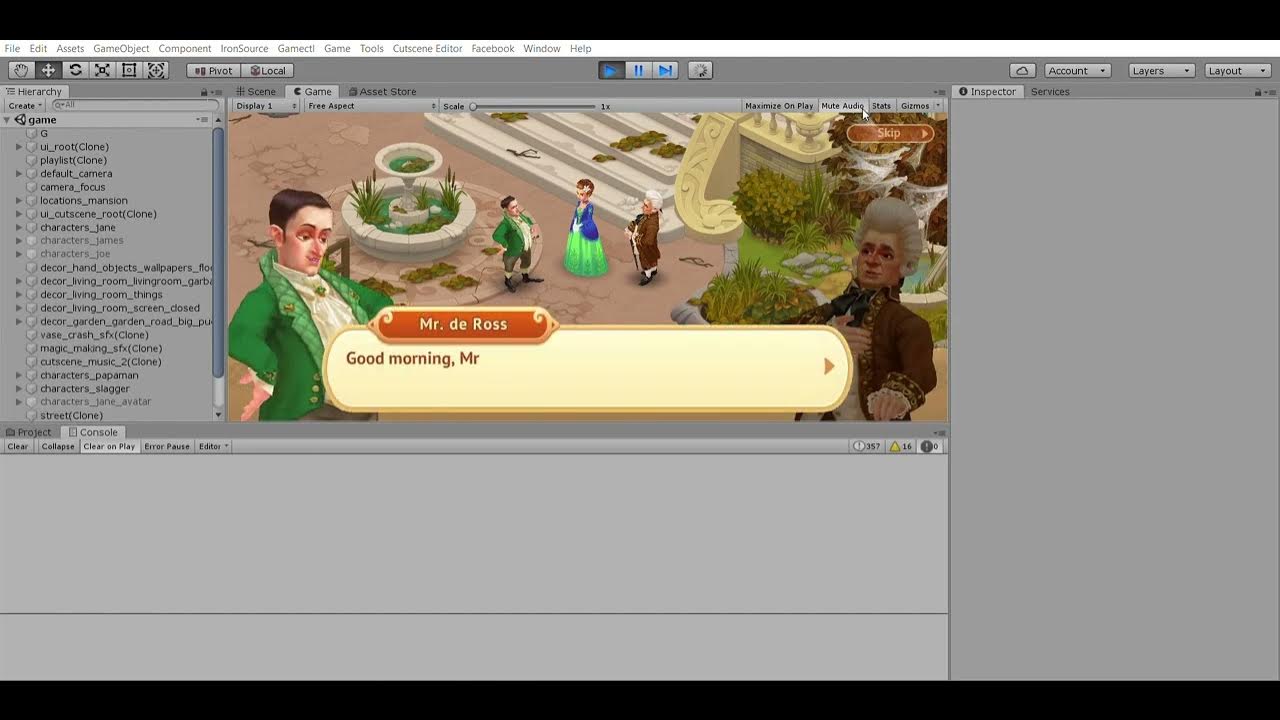This screenshot has height=720, width=1280.
Task: Open the Cutscene Editor menu
Action: [427, 48]
